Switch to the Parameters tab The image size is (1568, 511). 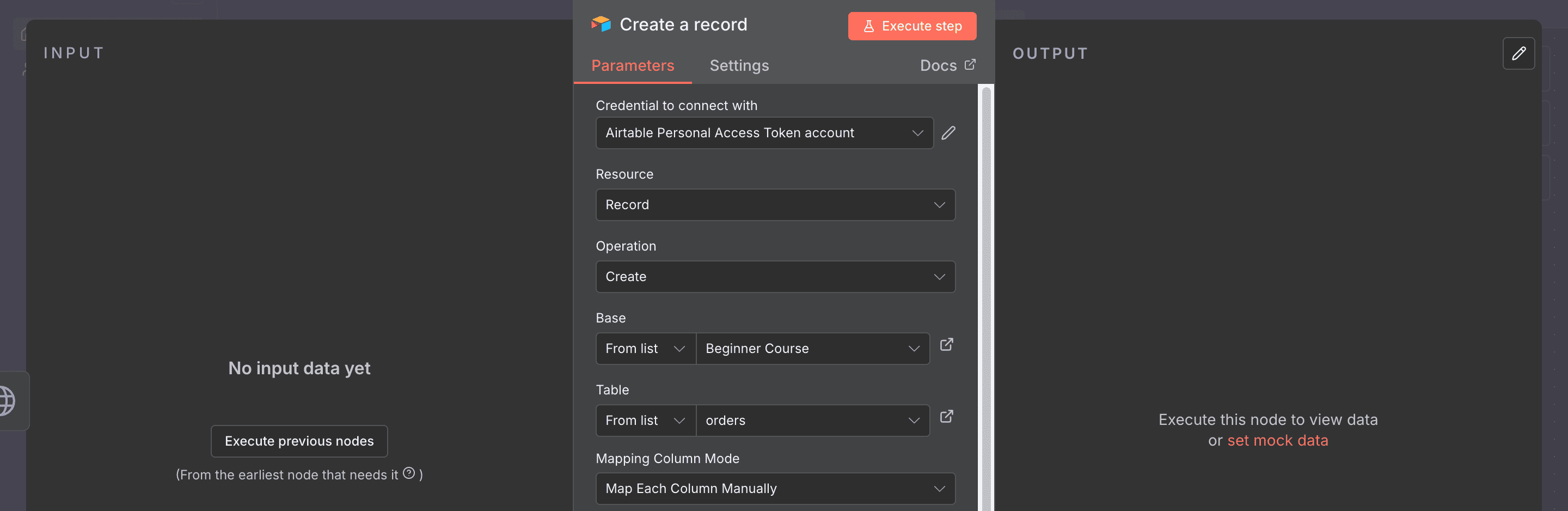tap(633, 65)
